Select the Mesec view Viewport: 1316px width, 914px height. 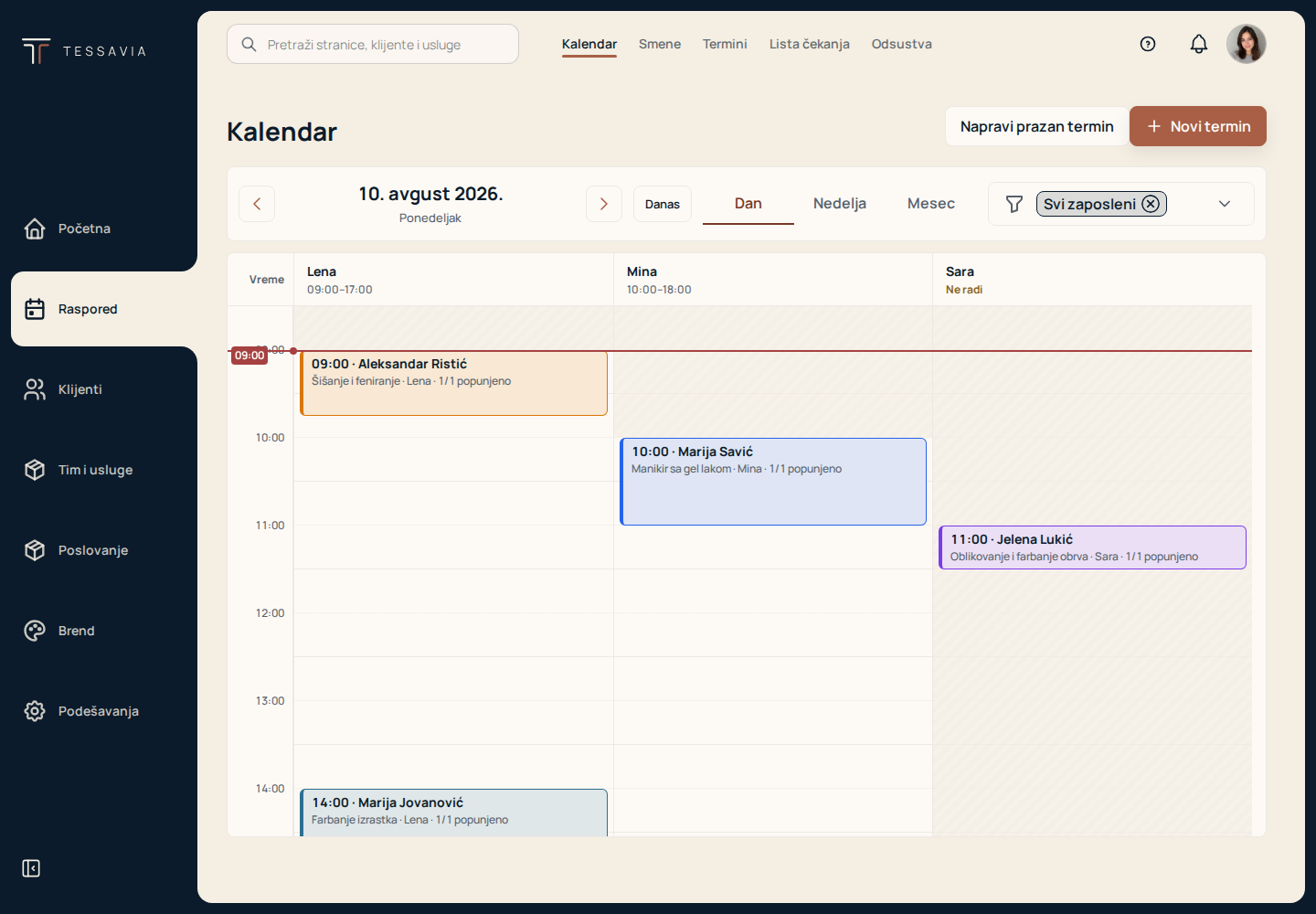pyautogui.click(x=931, y=204)
